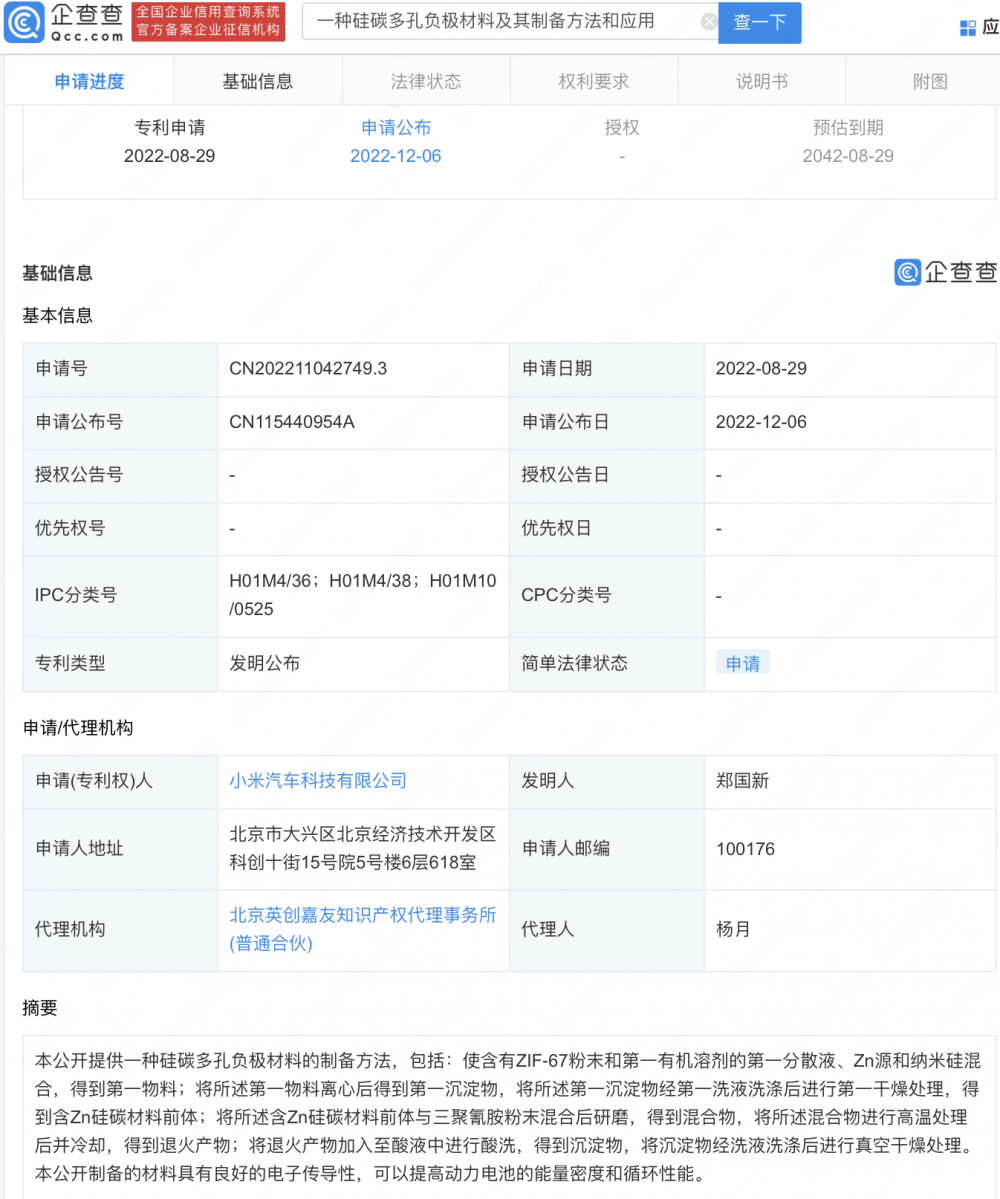The height and width of the screenshot is (1199, 1000).
Task: Click the Qcc.com logo icon
Action: [x=23, y=22]
